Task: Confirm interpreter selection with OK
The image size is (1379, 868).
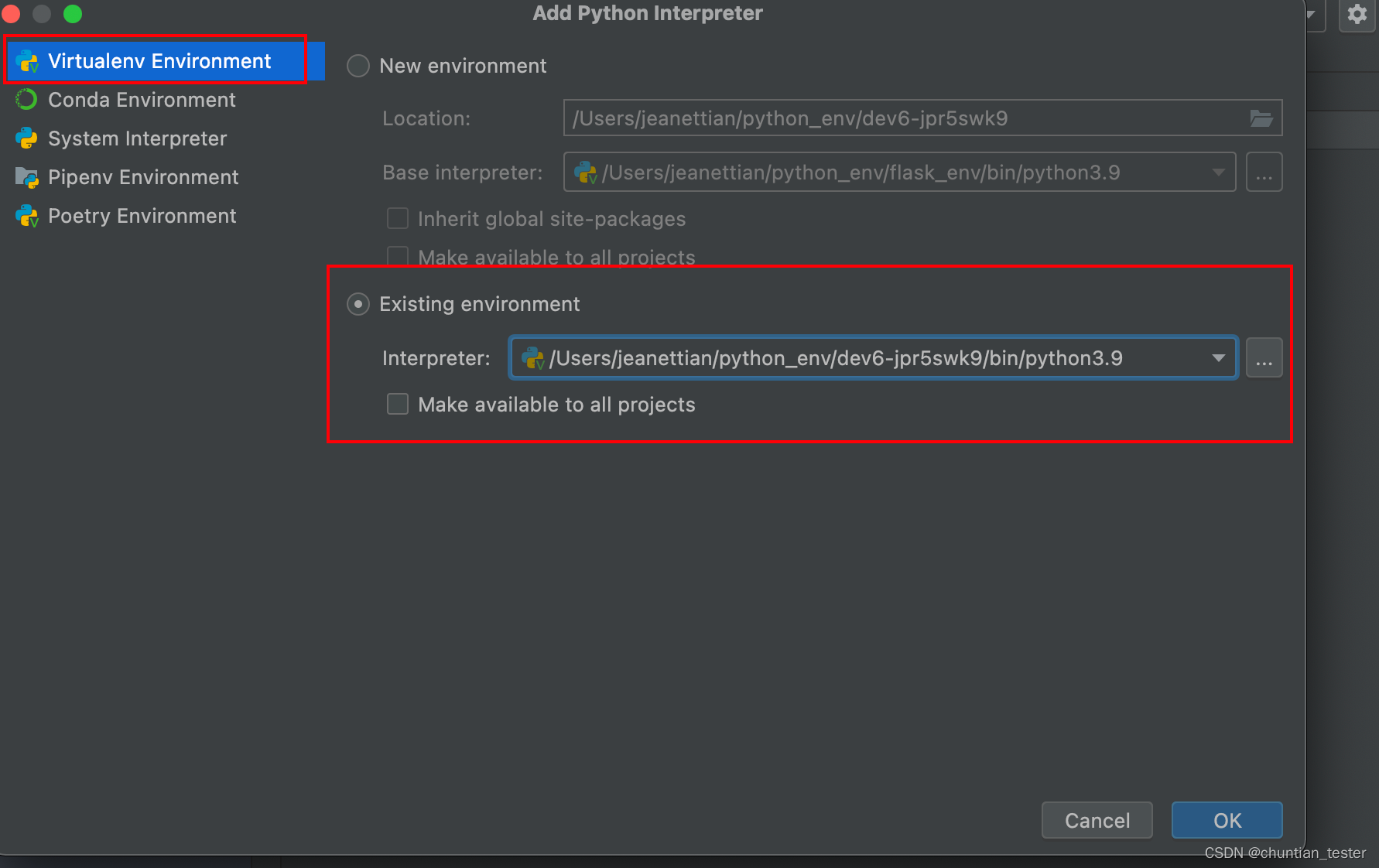Action: point(1227,820)
